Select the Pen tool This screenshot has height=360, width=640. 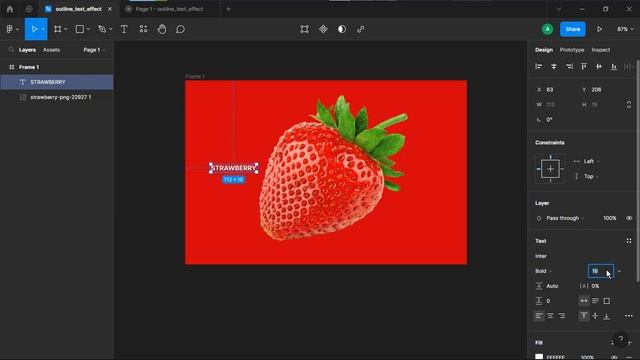102,29
